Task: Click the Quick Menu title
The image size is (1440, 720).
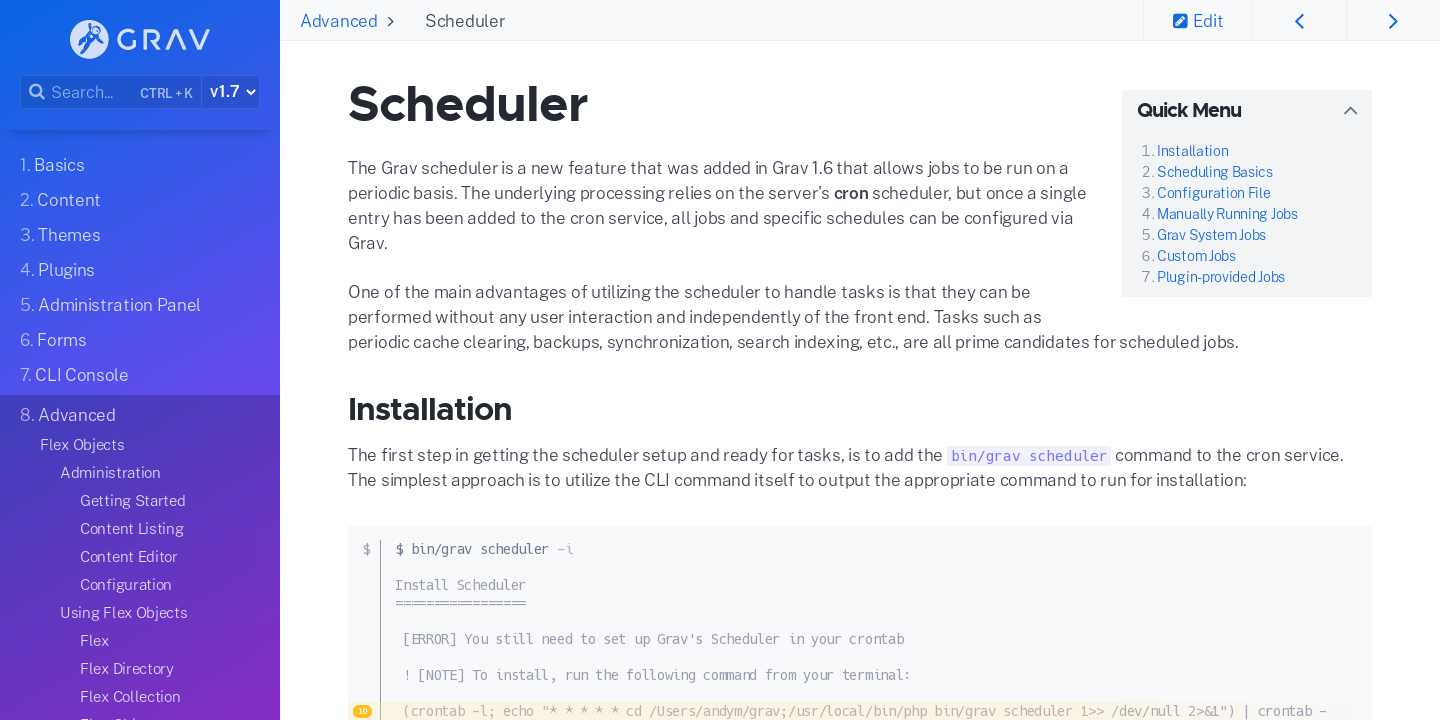Action: [1189, 111]
